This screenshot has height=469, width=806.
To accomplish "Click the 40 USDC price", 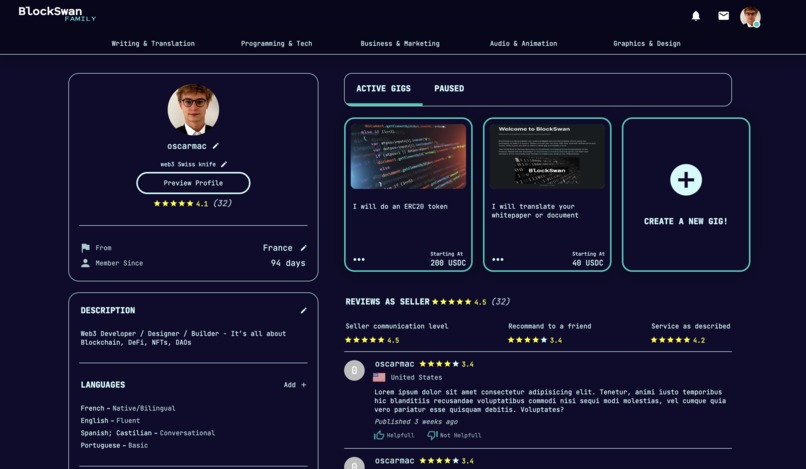I will [x=589, y=263].
